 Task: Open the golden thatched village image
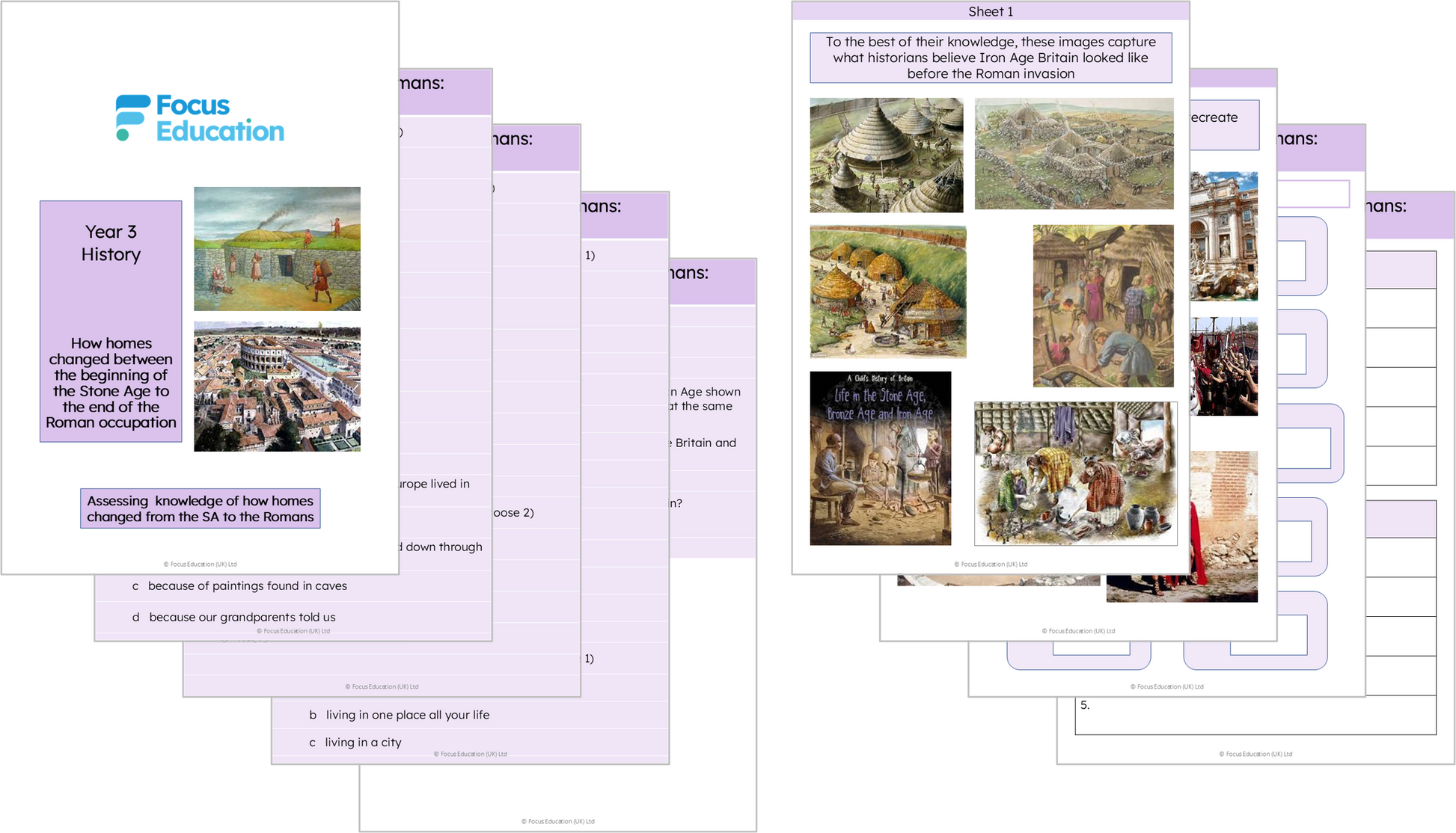point(888,292)
